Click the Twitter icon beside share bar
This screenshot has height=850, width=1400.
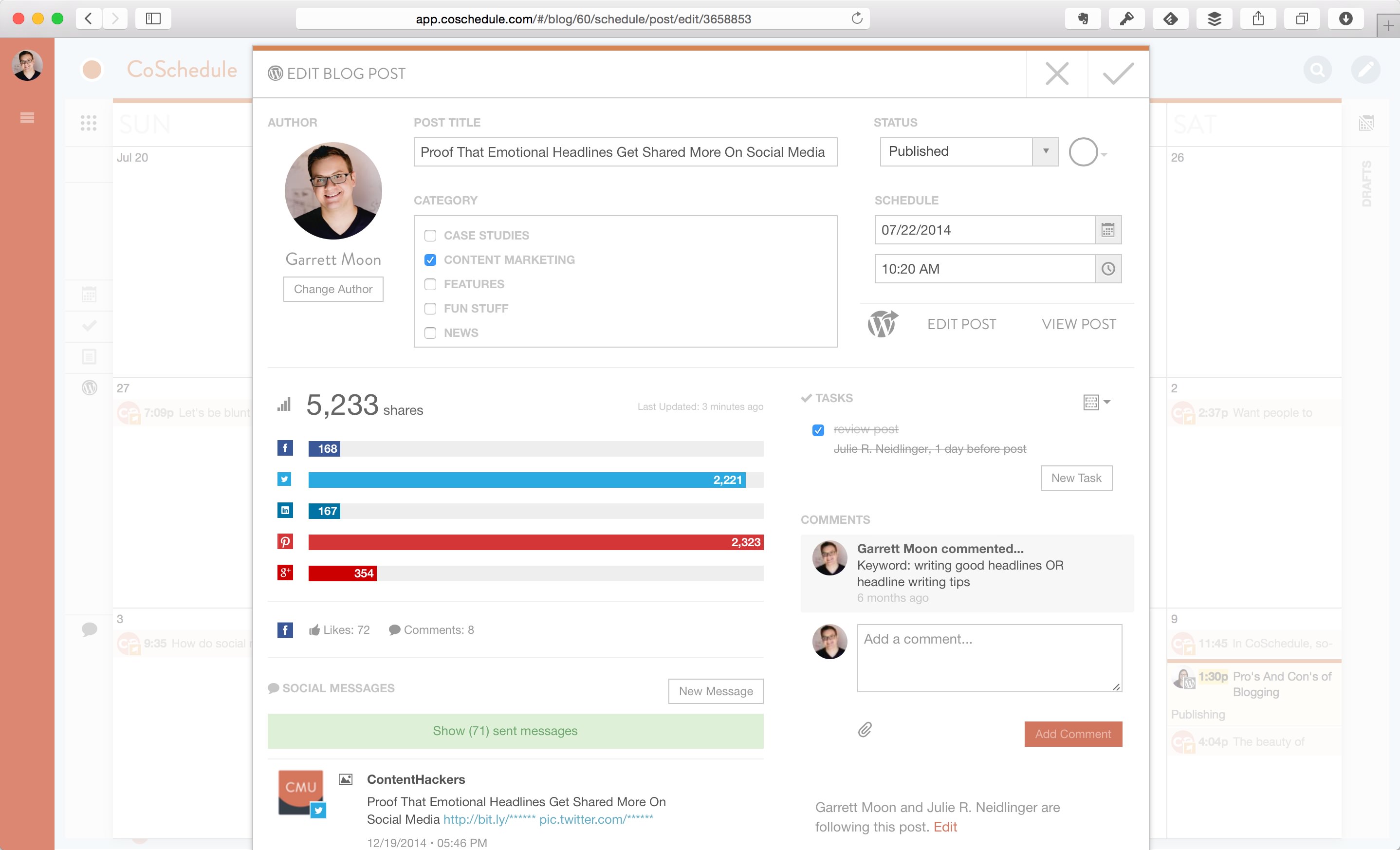point(285,480)
